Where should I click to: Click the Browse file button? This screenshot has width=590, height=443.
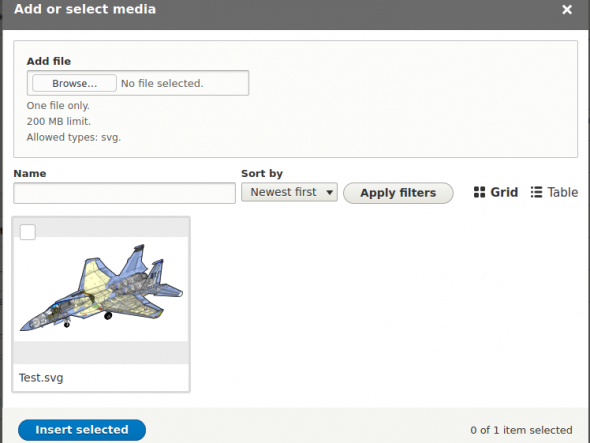click(75, 83)
